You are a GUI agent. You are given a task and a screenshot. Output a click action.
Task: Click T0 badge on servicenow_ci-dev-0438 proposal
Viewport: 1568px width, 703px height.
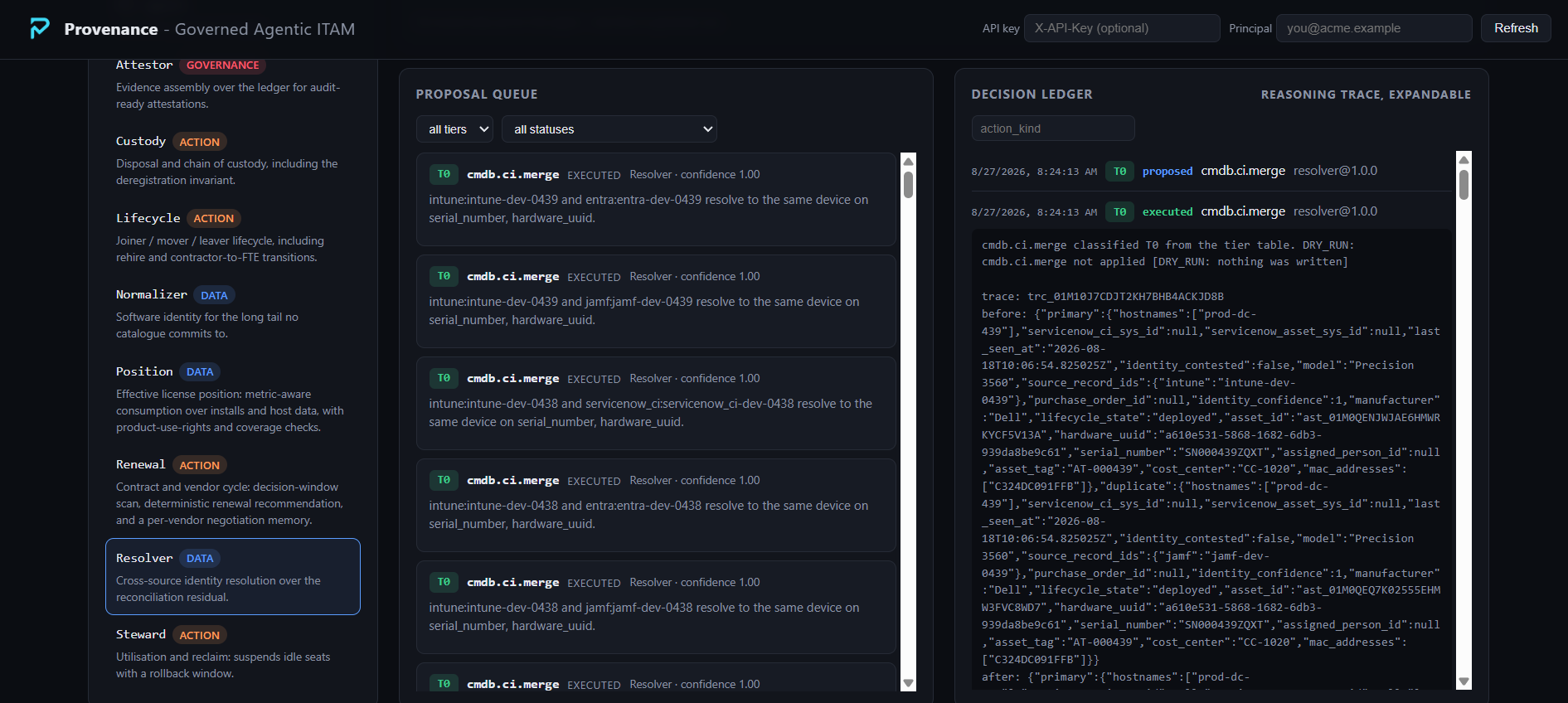444,378
